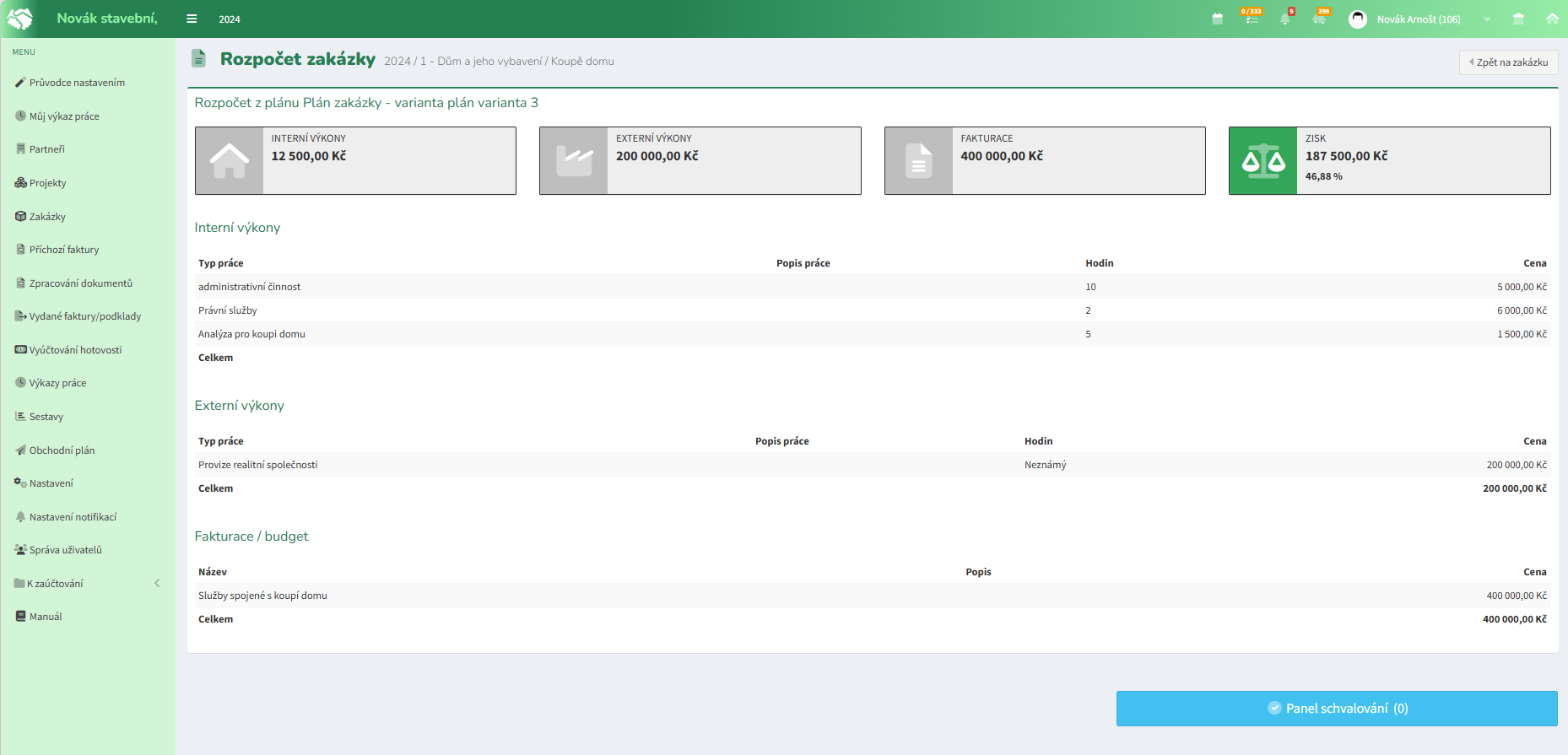Open Nastavení menu item

51,483
